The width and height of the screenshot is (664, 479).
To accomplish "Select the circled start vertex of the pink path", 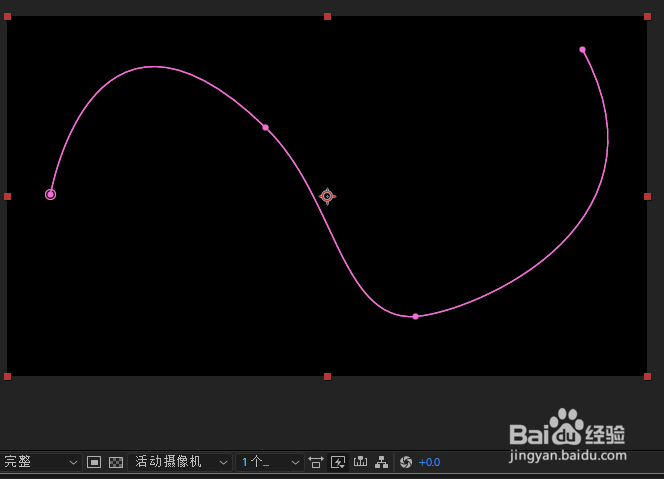I will click(50, 194).
